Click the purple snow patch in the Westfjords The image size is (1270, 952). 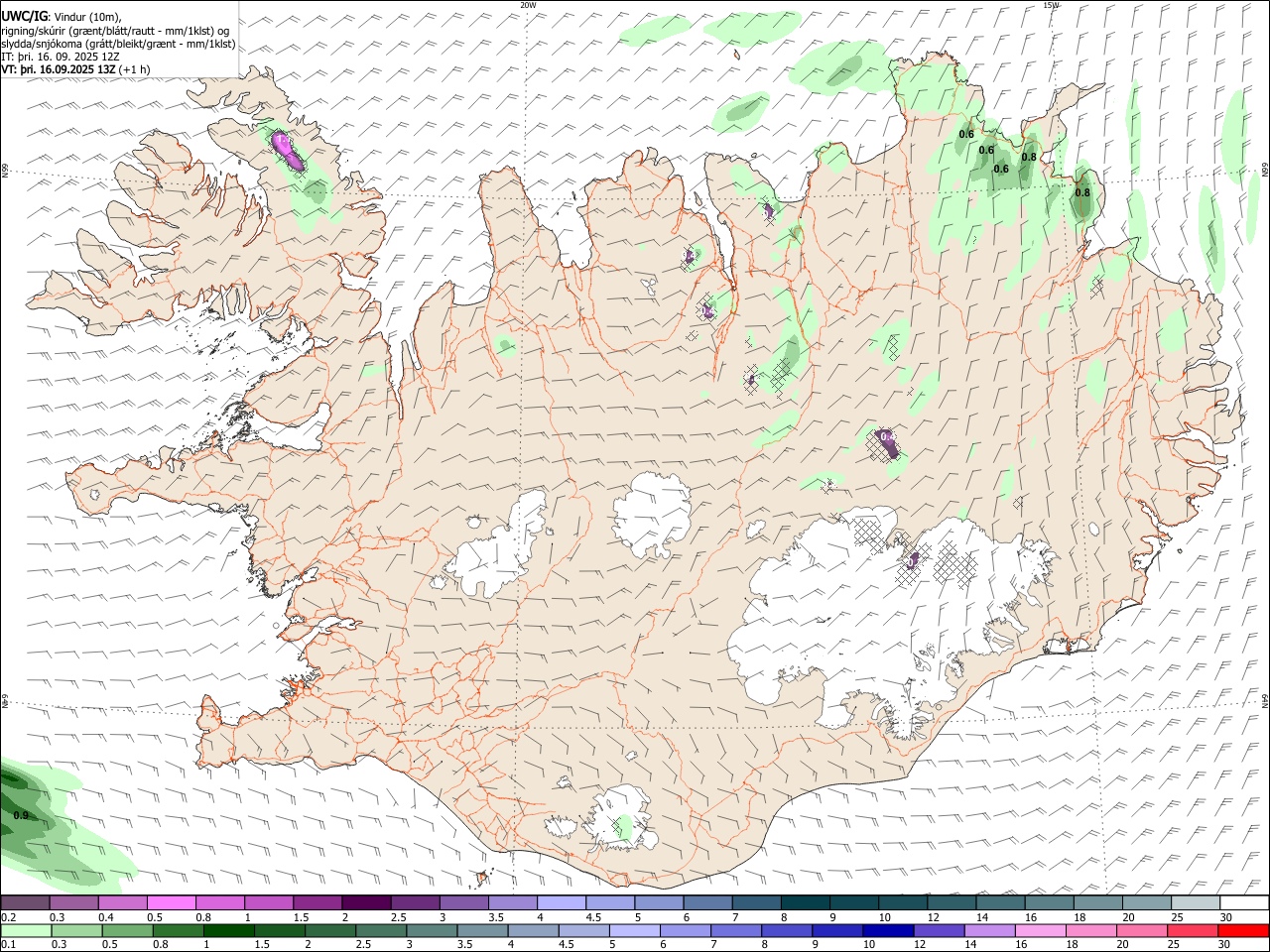click(x=286, y=149)
